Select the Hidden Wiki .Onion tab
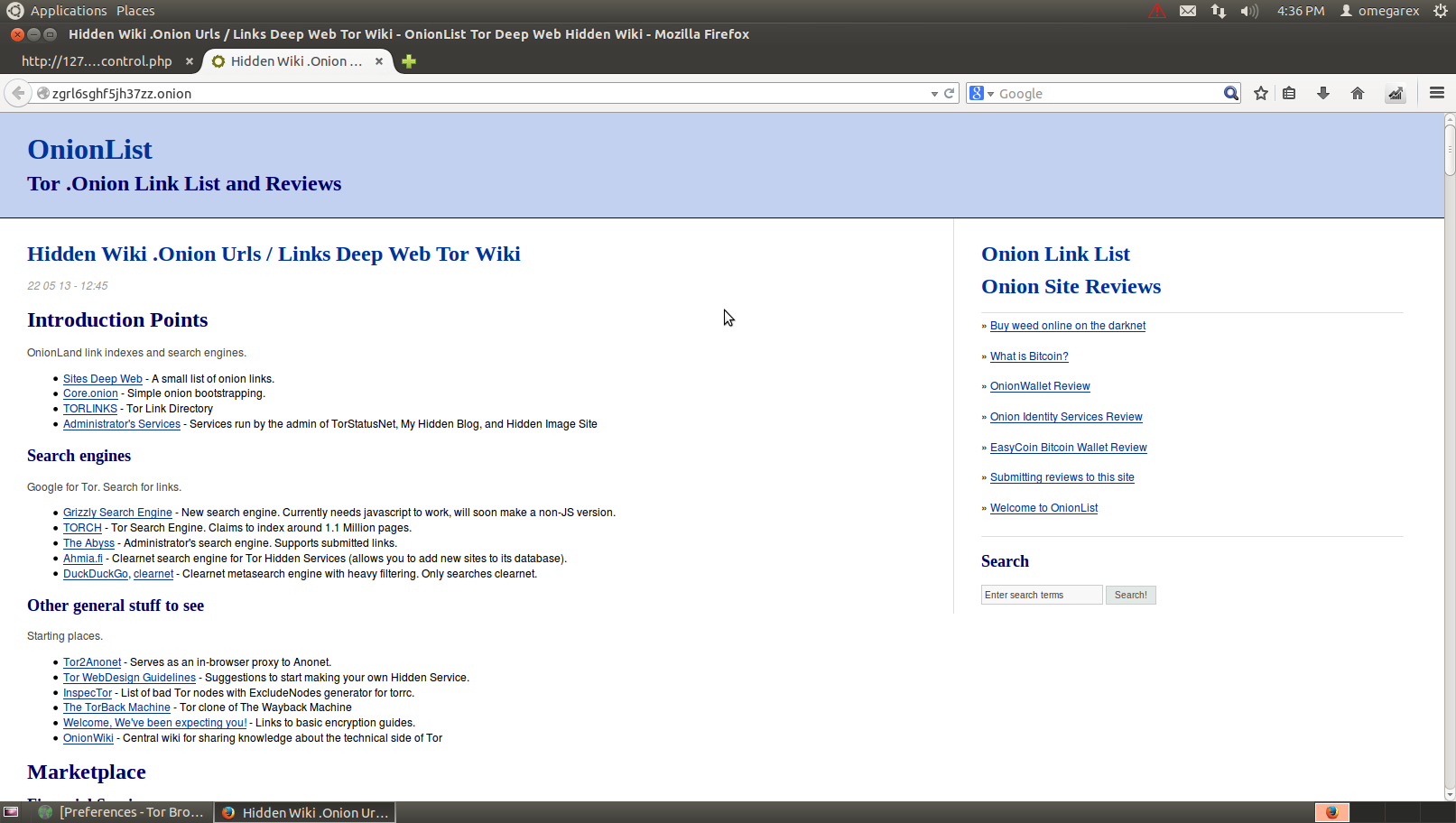 [x=296, y=61]
